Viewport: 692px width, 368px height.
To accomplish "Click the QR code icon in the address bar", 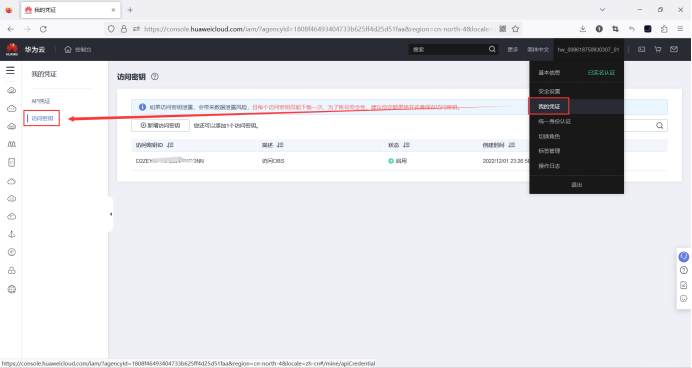I will coord(503,29).
